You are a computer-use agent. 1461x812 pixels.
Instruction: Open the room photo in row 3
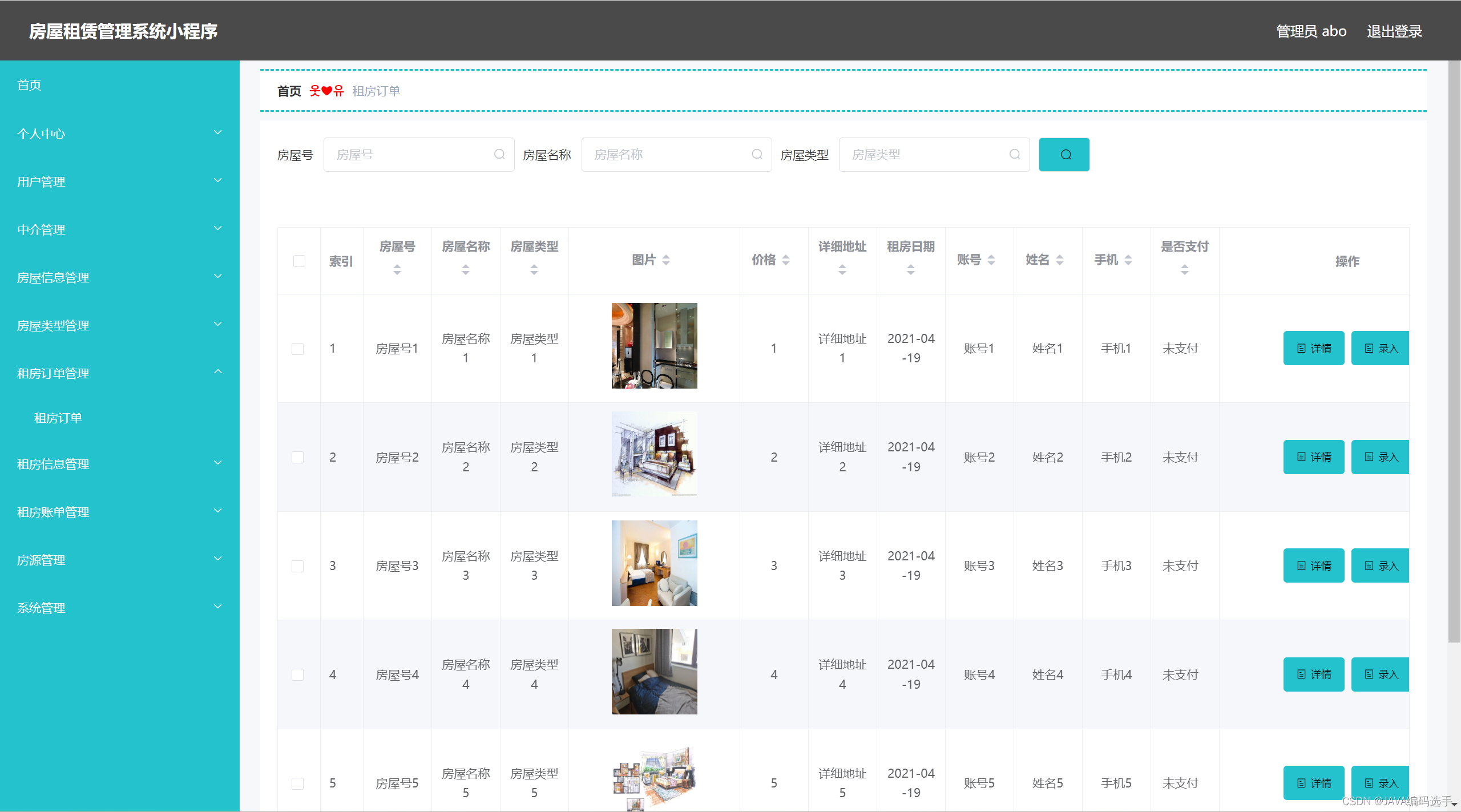(654, 563)
